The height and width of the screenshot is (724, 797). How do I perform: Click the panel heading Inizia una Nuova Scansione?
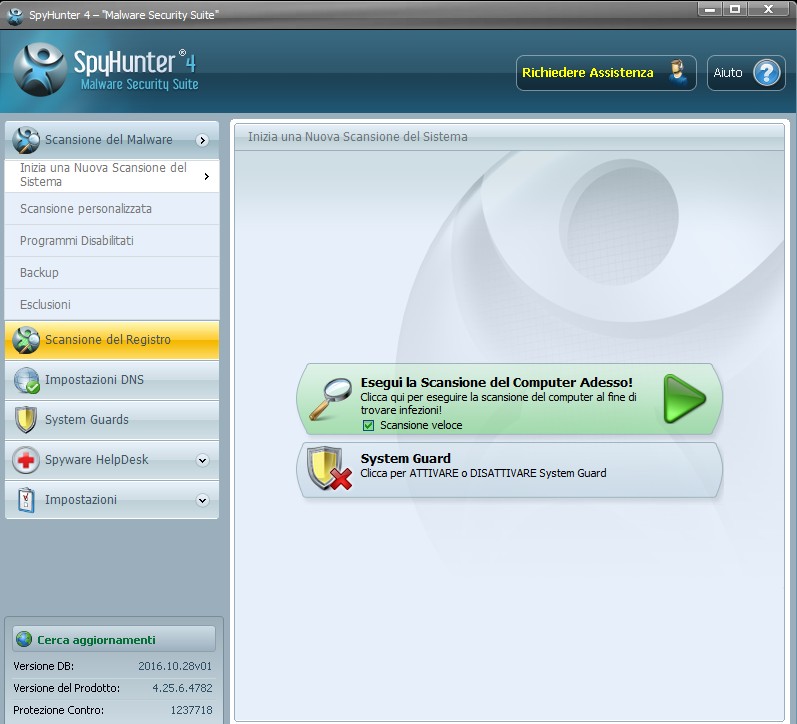(357, 137)
